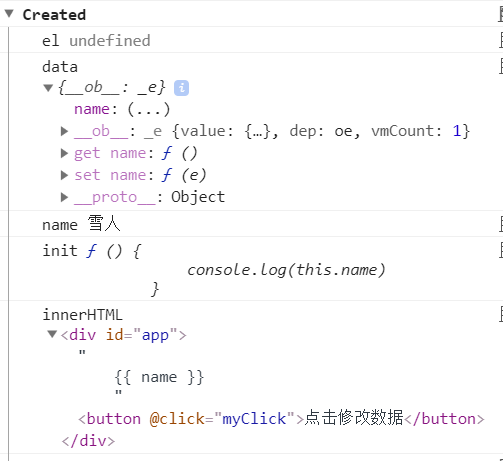This screenshot has height=461, width=503.
Task: Select the innerHTML log label
Action: pos(82,315)
